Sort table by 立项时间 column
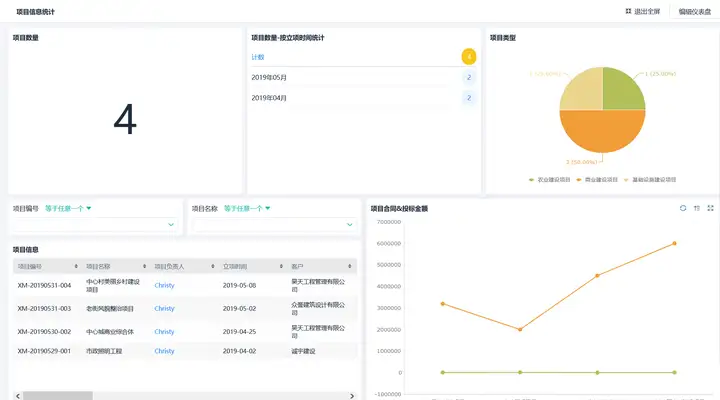This screenshot has width=720, height=400. click(281, 266)
